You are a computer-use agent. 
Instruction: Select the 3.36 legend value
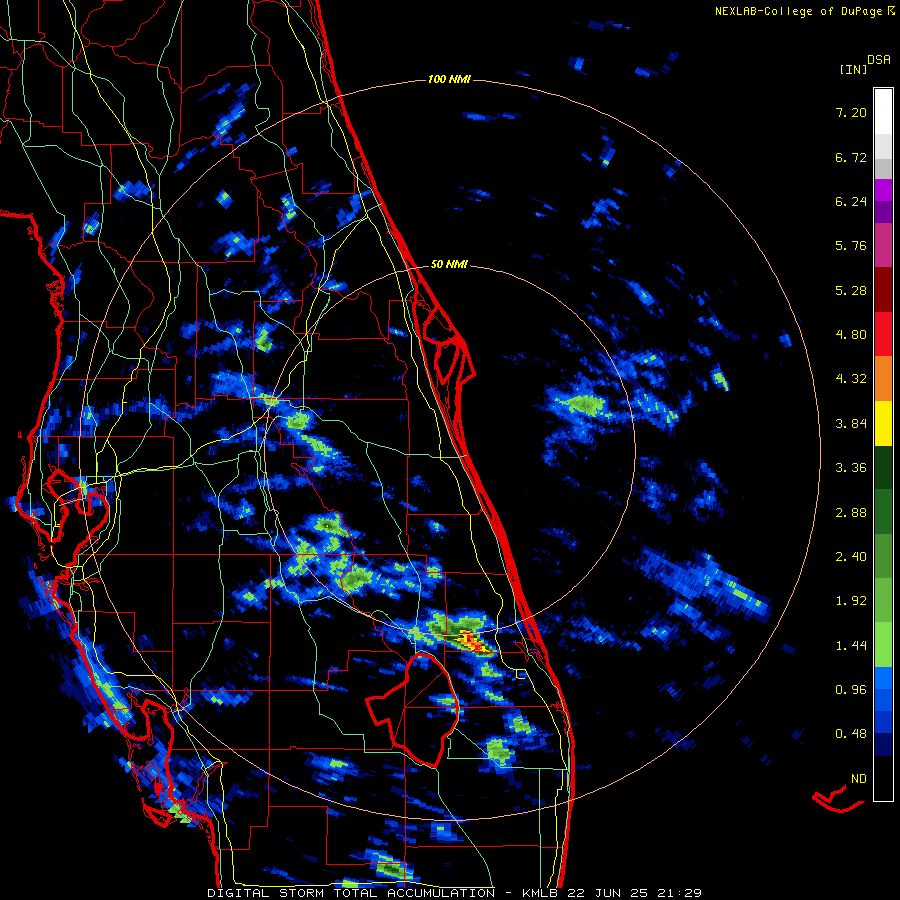click(851, 468)
